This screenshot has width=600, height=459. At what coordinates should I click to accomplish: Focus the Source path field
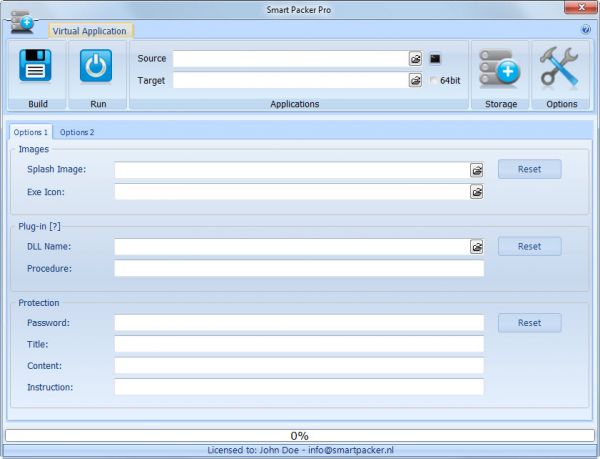(x=291, y=59)
